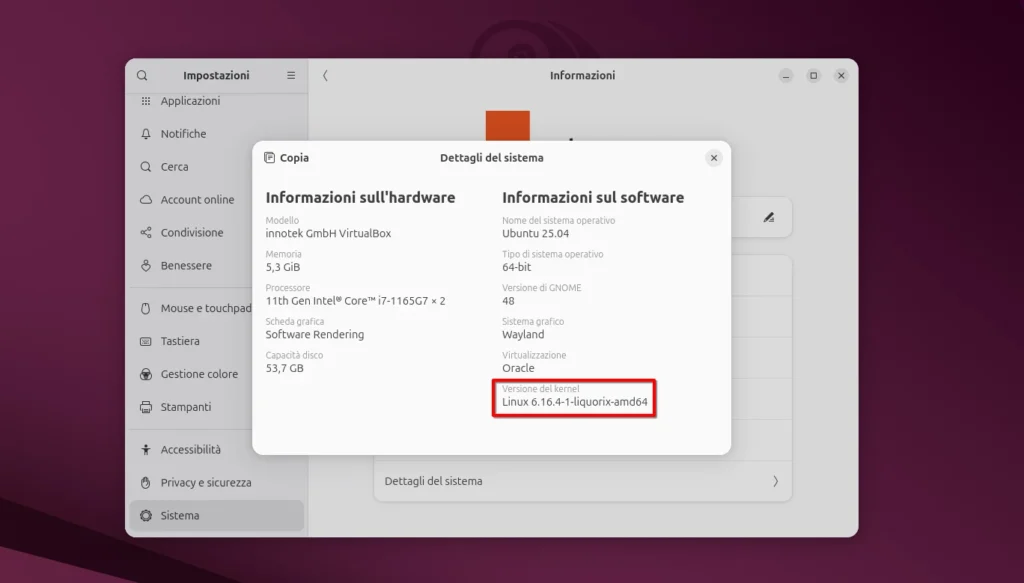Close the Dettagli del sistema dialog

pos(714,157)
